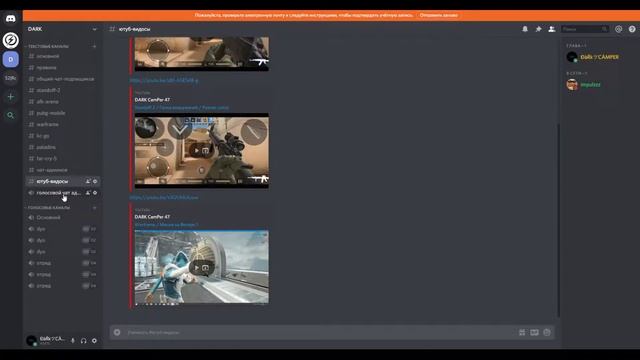Show pinned messages via the pin icon
This screenshot has width=640, height=360.
(538, 29)
